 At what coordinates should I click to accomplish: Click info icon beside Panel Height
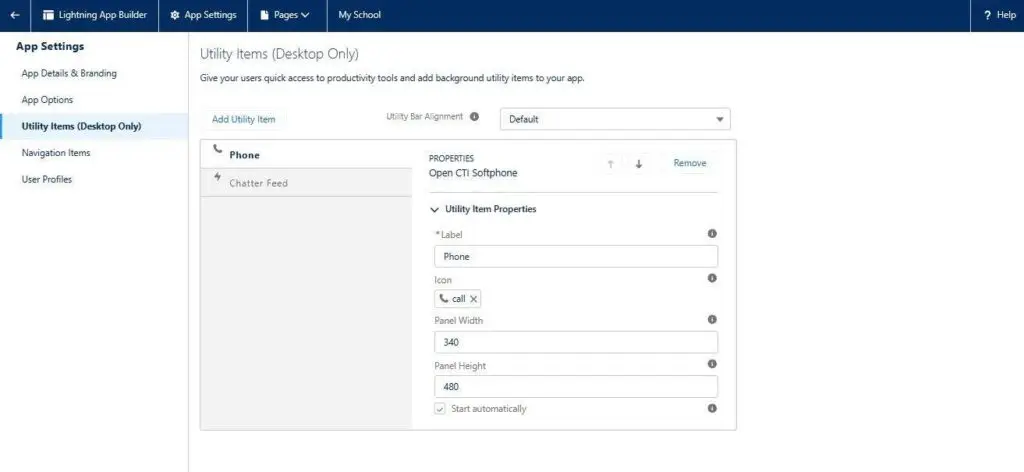click(x=712, y=365)
